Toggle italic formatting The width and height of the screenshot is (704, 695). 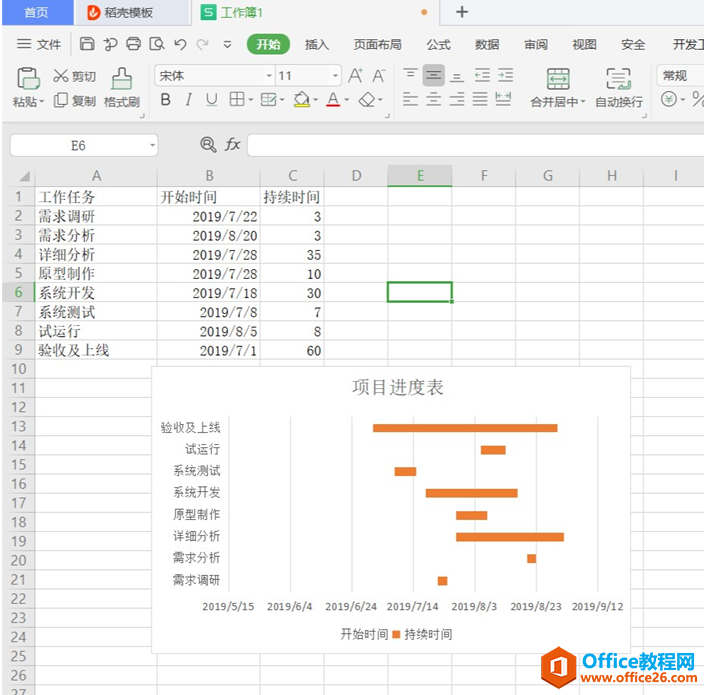[x=189, y=99]
